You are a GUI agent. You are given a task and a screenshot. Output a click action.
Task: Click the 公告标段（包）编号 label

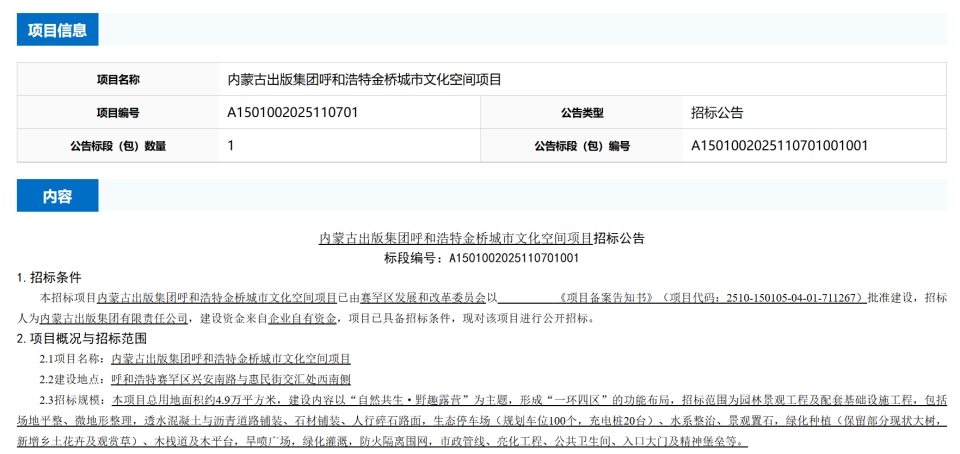[582, 146]
